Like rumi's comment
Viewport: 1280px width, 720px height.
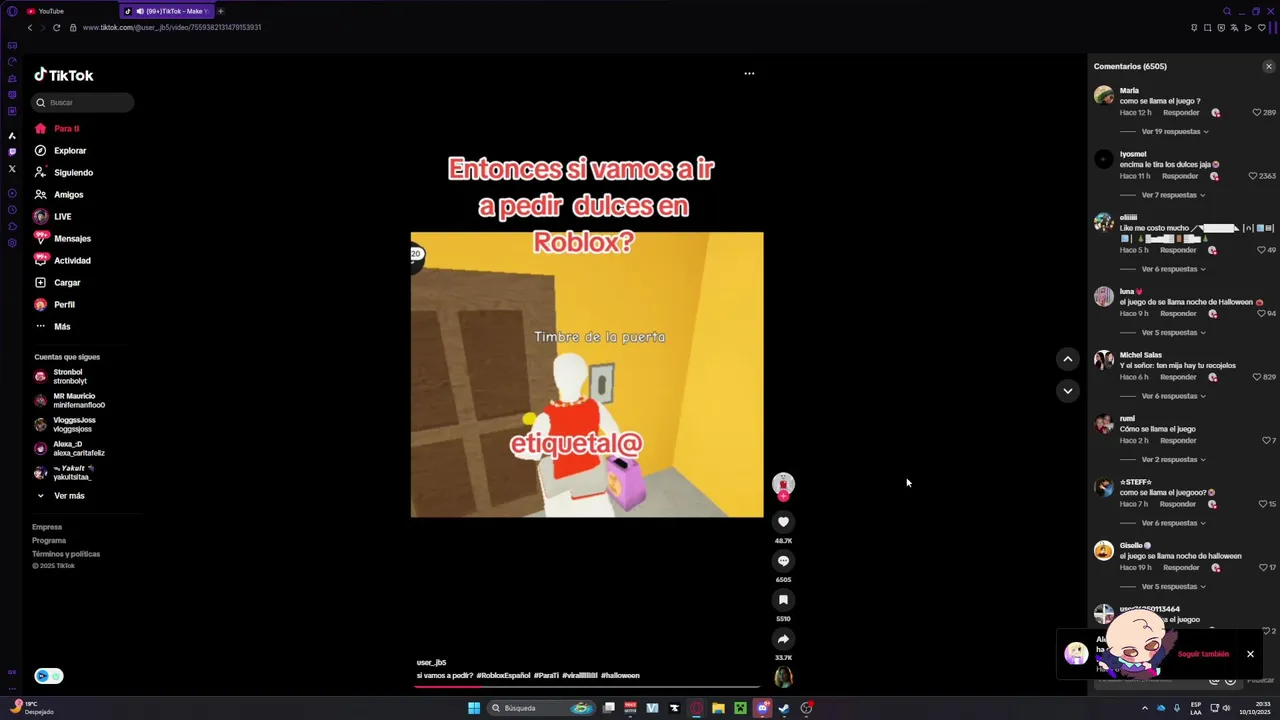click(1266, 441)
